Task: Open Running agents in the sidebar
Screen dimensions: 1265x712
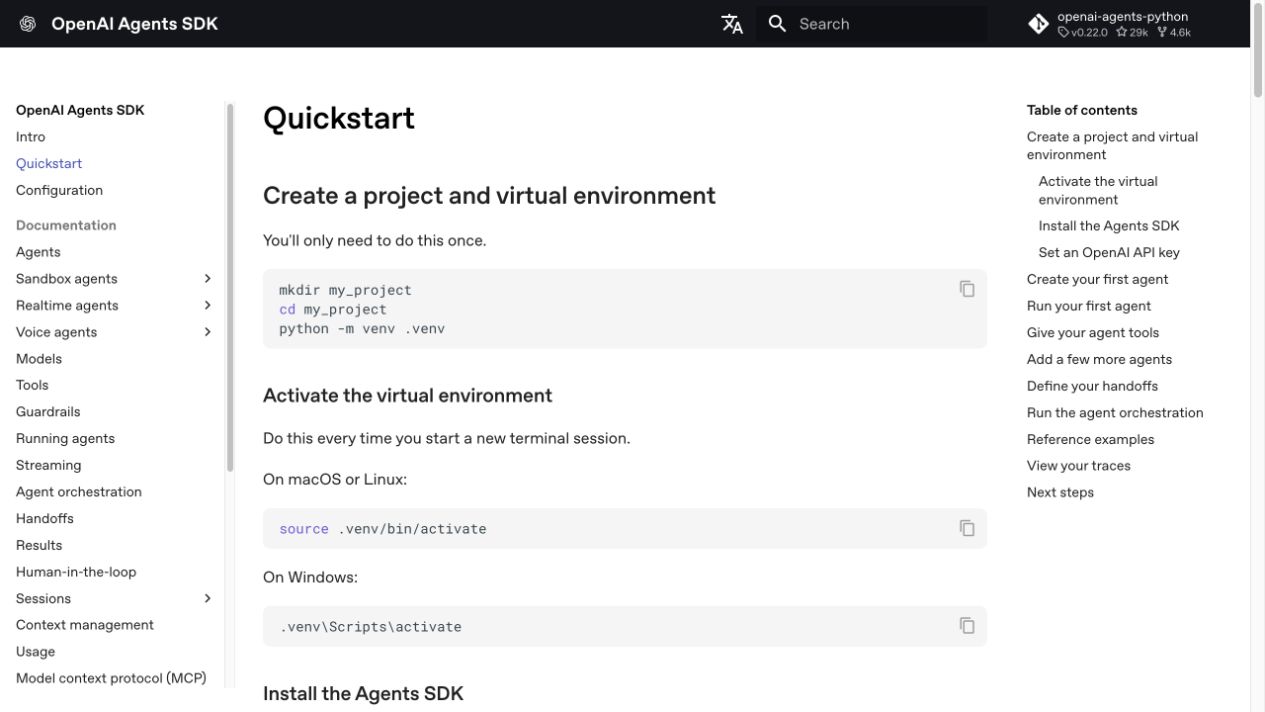Action: tap(65, 438)
